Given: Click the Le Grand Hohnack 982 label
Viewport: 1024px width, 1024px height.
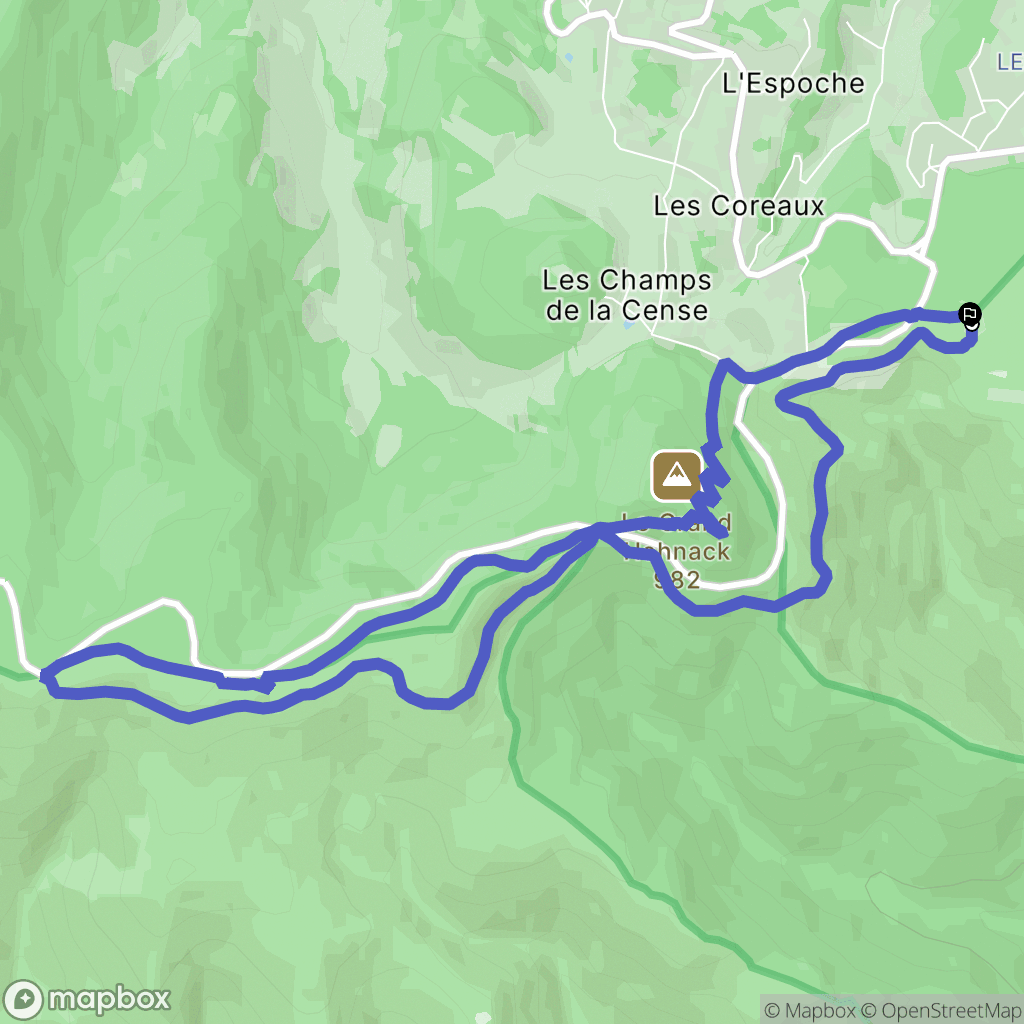Looking at the screenshot, I should coord(677,552).
